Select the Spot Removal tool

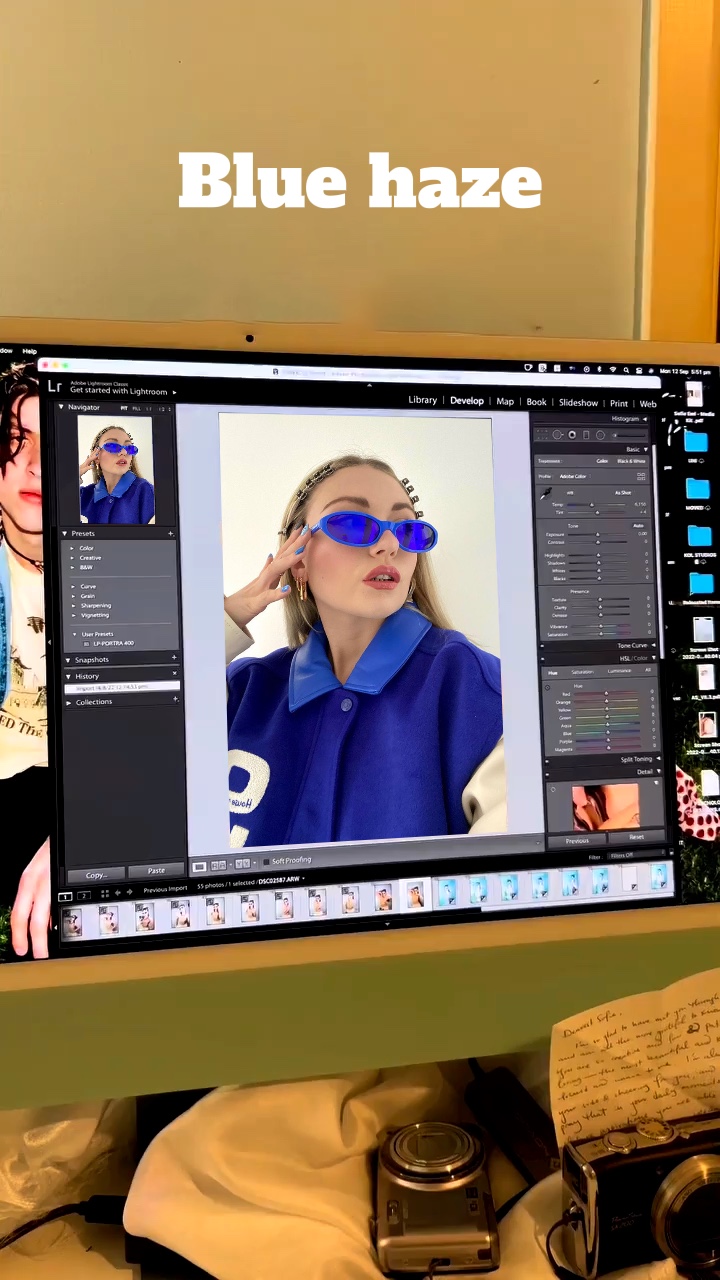pyautogui.click(x=558, y=435)
